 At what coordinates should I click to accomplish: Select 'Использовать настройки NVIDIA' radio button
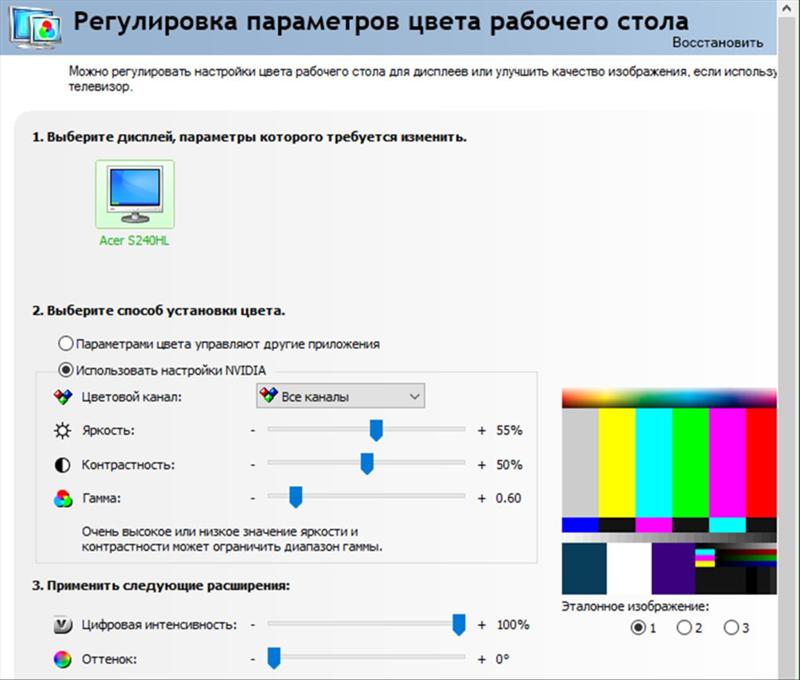click(66, 370)
